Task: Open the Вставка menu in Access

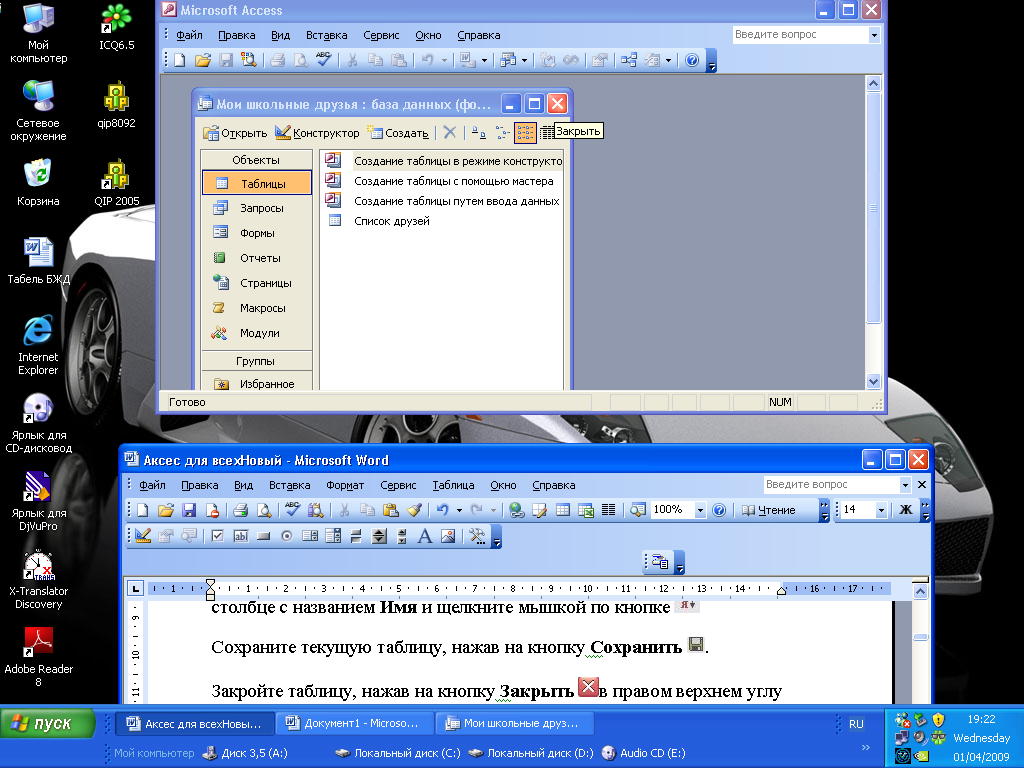Action: [327, 35]
